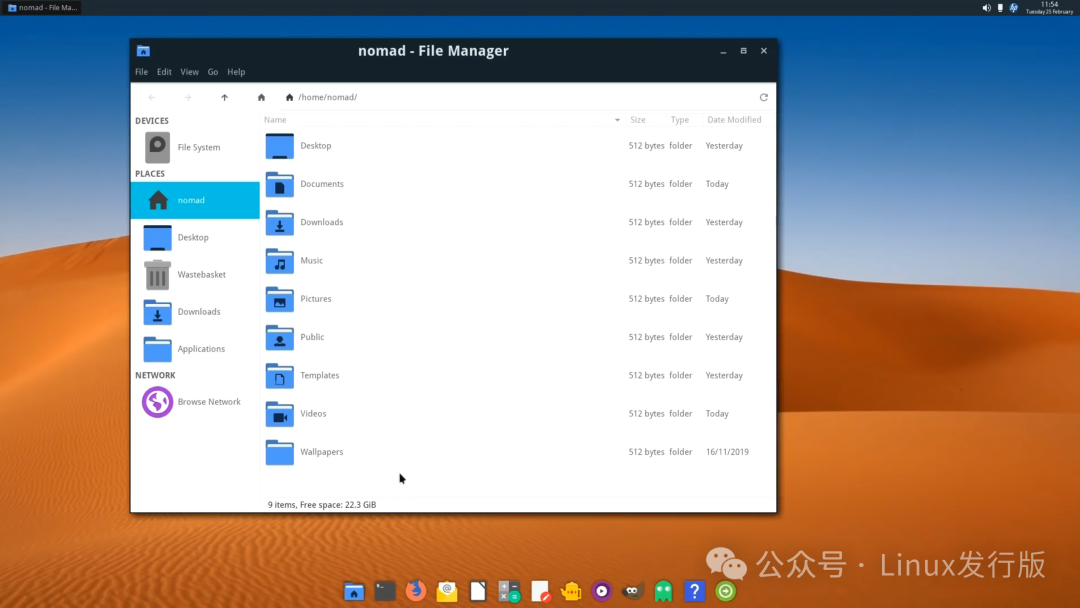Viewport: 1080px width, 608px height.
Task: Sort files by the Size column
Action: pos(638,120)
